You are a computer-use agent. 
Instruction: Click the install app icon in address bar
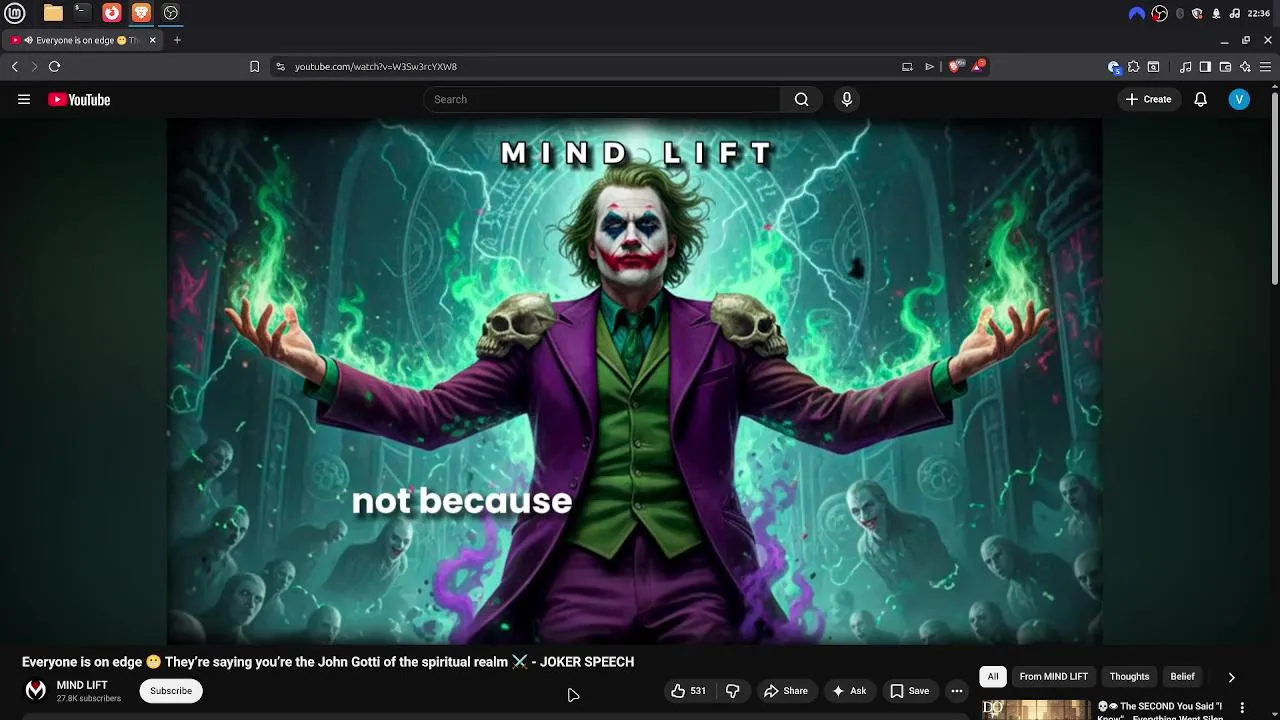pos(907,66)
